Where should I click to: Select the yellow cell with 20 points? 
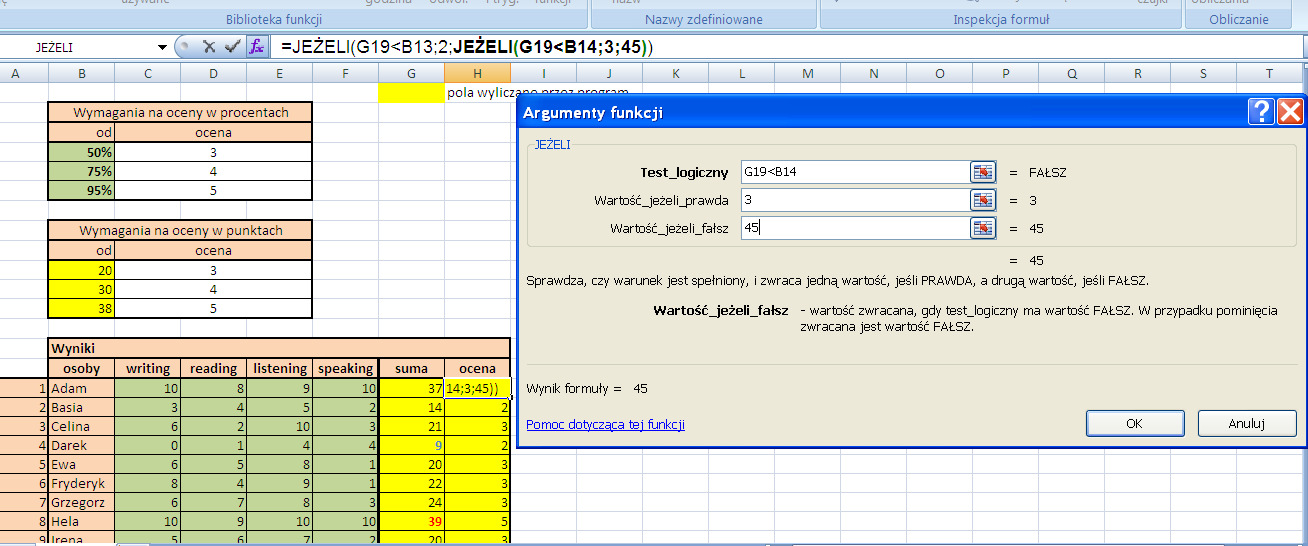point(81,270)
